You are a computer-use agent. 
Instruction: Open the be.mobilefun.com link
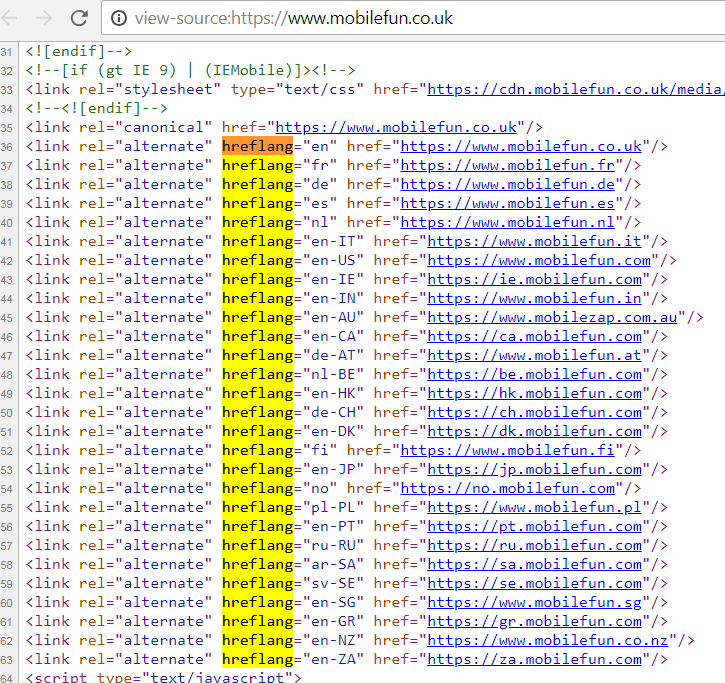point(535,374)
